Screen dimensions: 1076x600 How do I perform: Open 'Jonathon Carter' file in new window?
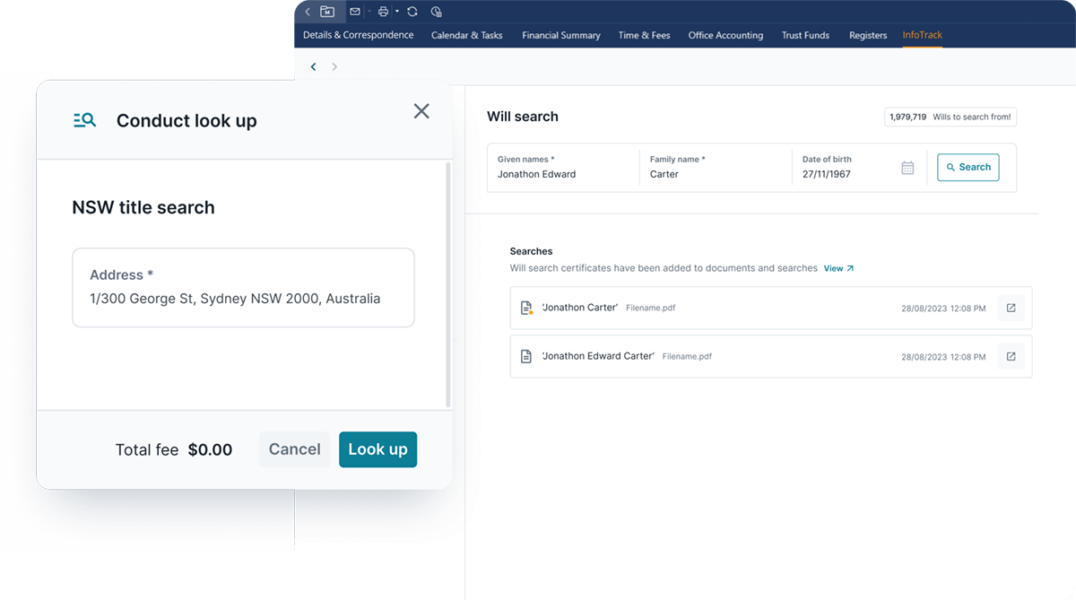1010,308
